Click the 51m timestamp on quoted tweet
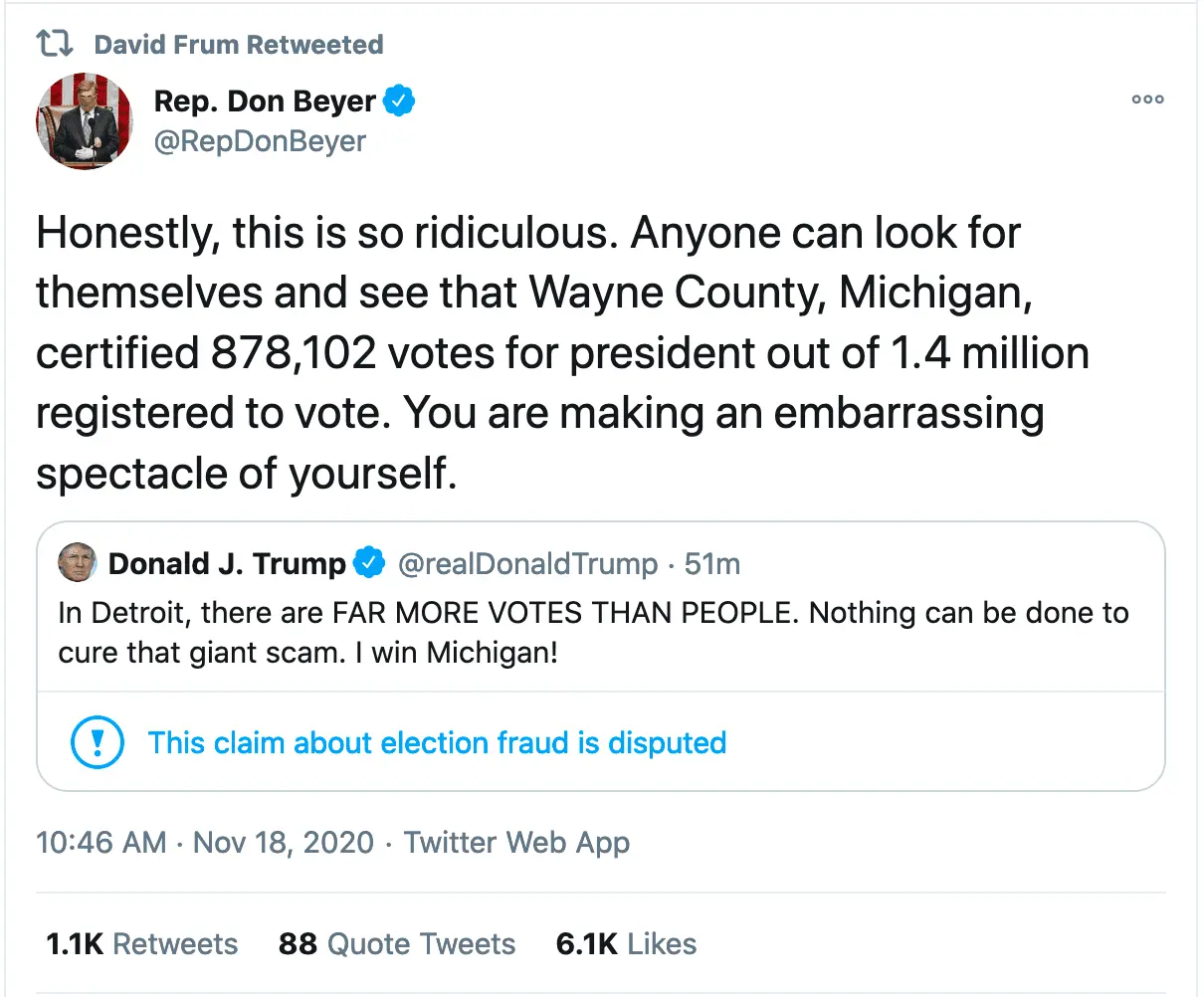This screenshot has height=997, width=1204. pos(712,564)
